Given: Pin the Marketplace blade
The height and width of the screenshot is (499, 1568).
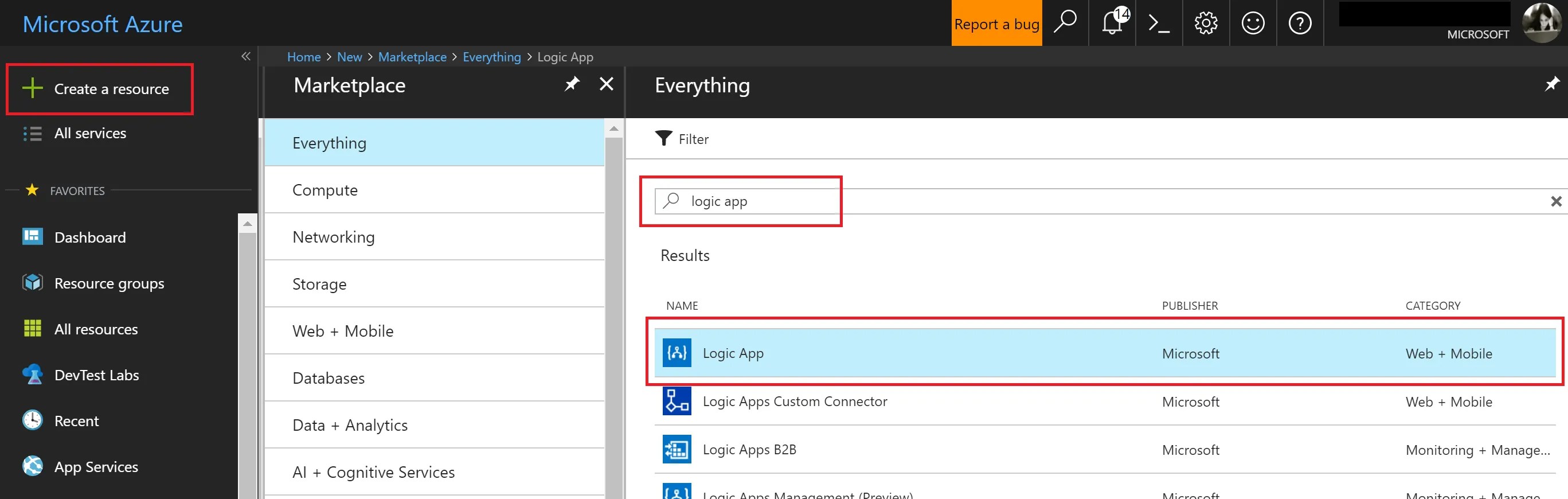Looking at the screenshot, I should click(x=572, y=84).
